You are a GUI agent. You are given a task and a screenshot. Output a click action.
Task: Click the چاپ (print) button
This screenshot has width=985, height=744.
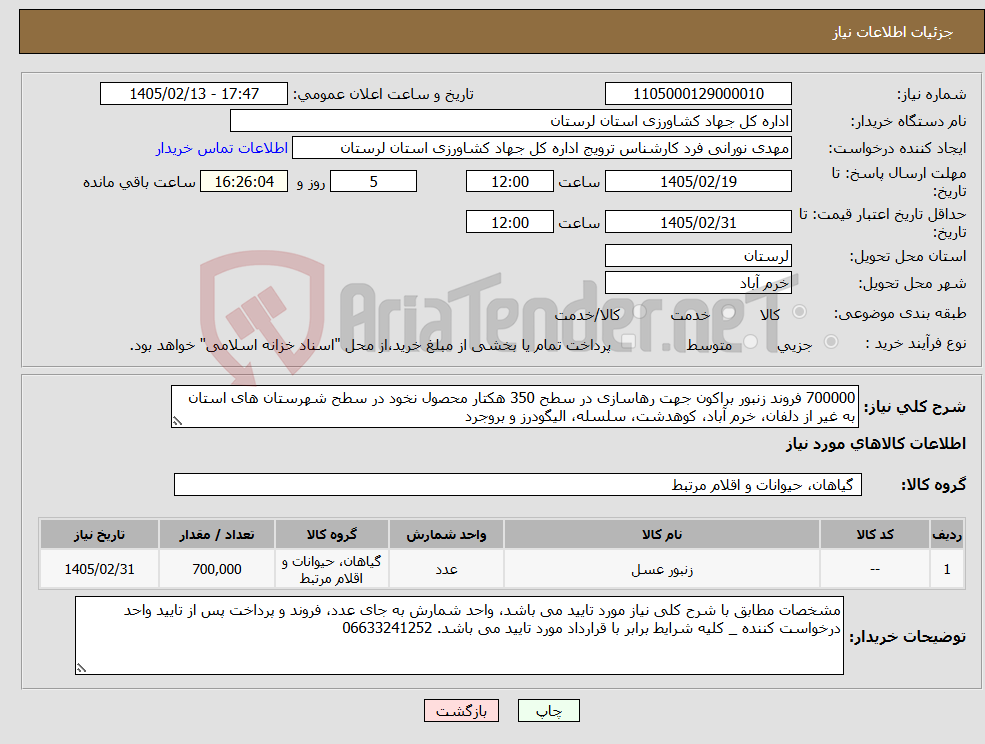[x=548, y=711]
